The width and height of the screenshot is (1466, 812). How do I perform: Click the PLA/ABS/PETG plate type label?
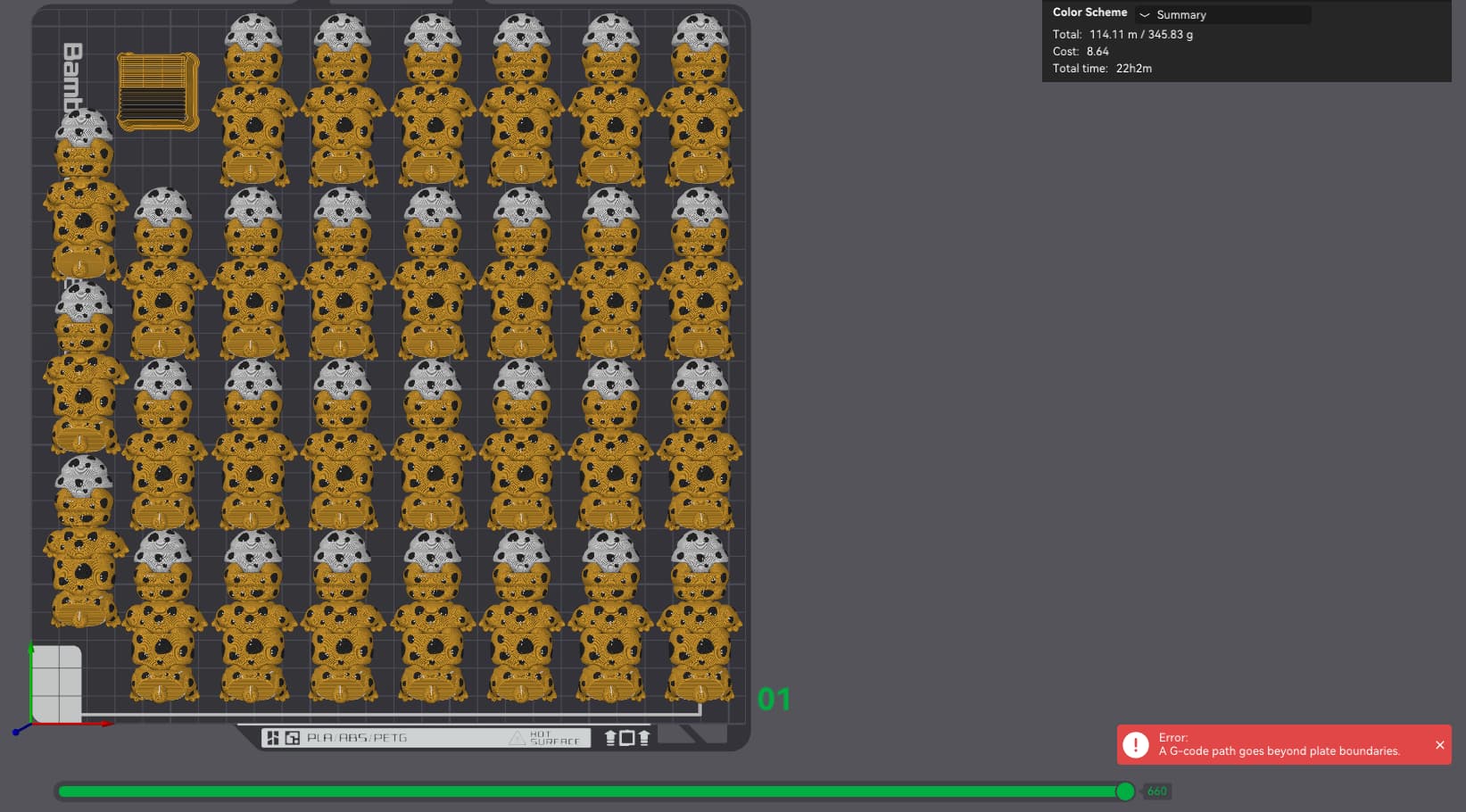click(357, 738)
